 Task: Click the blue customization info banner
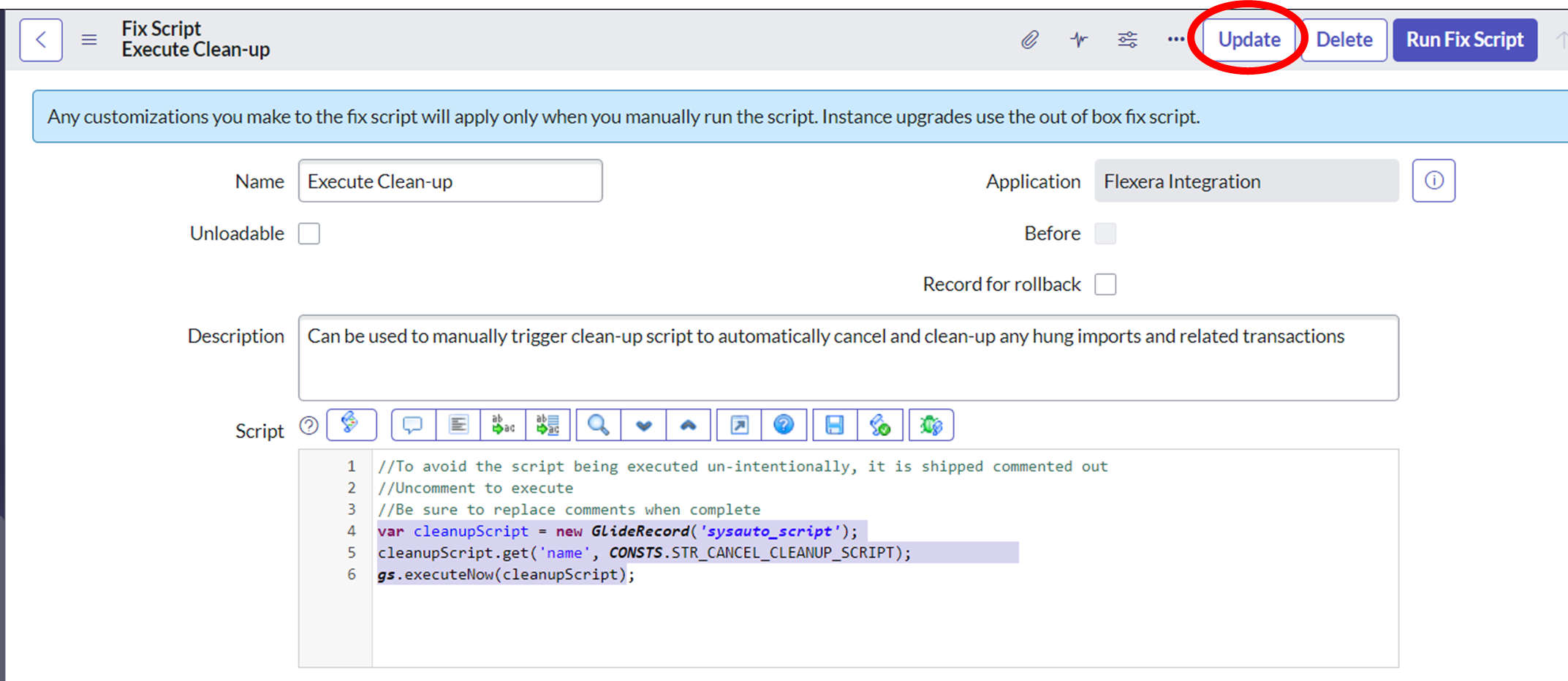coord(800,116)
